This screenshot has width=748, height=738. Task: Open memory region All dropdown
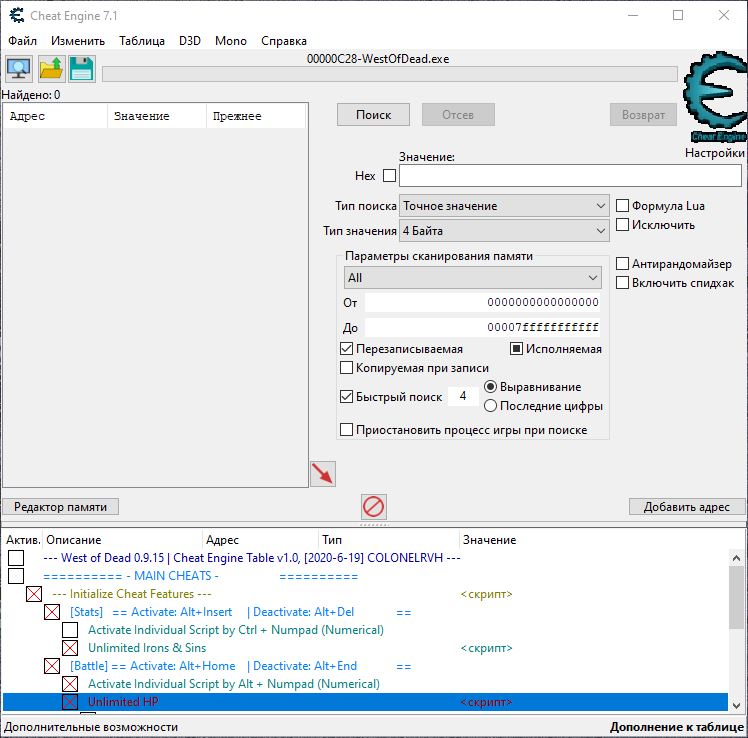click(473, 278)
